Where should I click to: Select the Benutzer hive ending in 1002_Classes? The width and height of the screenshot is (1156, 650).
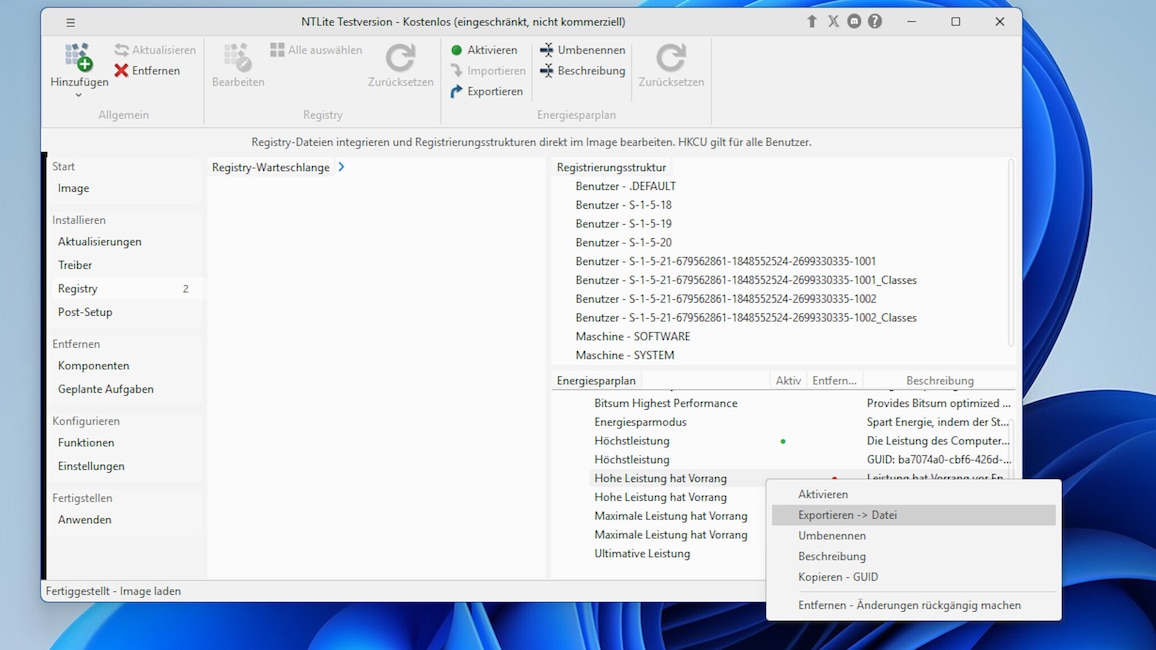click(746, 318)
